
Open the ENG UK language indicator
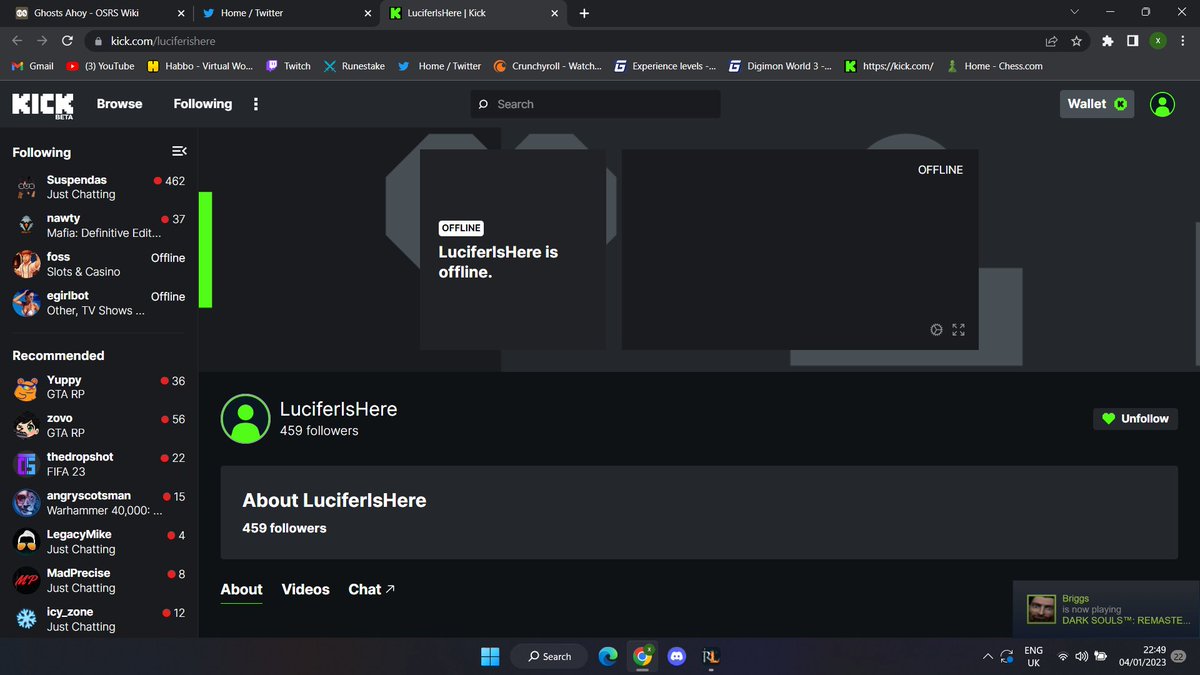[x=1033, y=656]
